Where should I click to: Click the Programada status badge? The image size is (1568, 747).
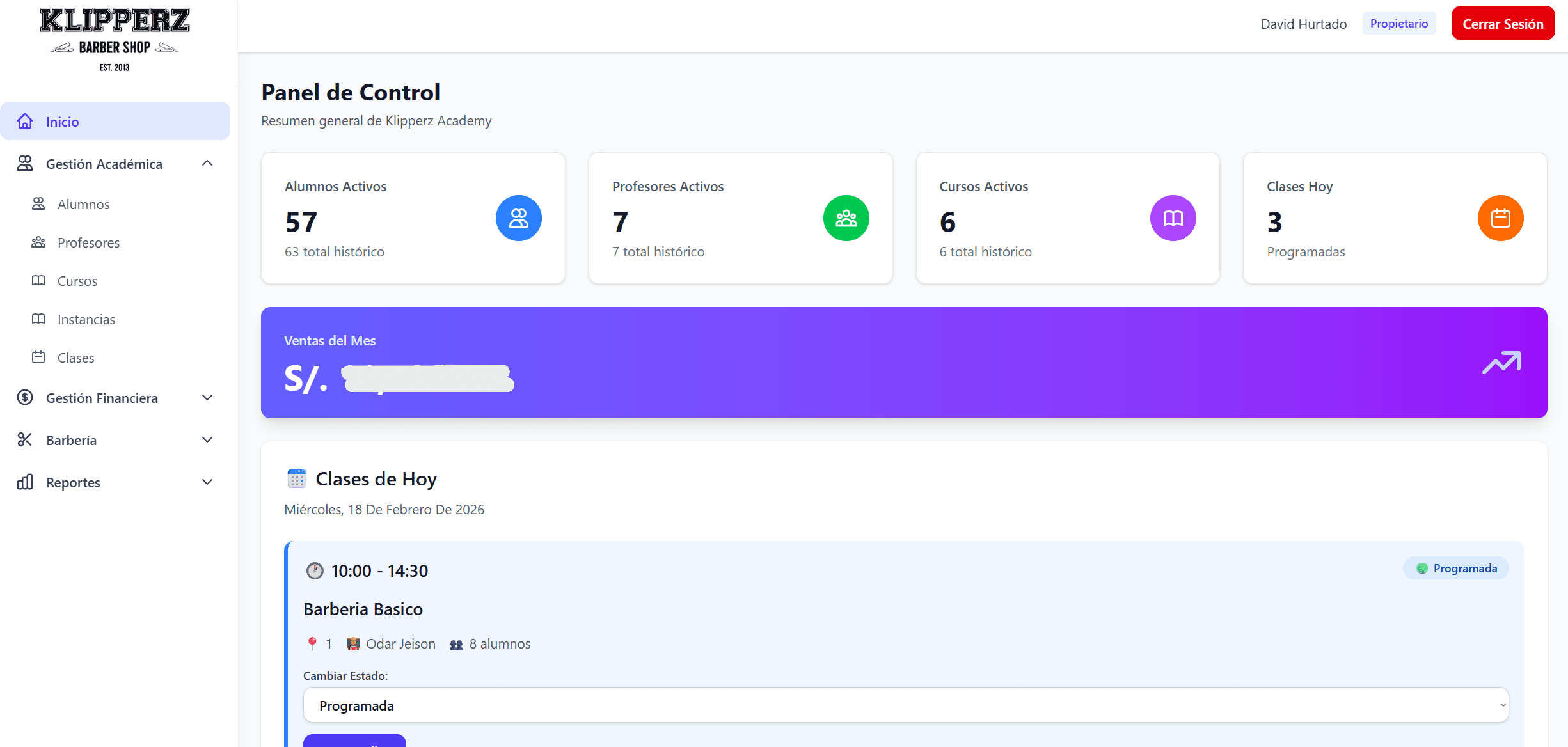[1456, 568]
